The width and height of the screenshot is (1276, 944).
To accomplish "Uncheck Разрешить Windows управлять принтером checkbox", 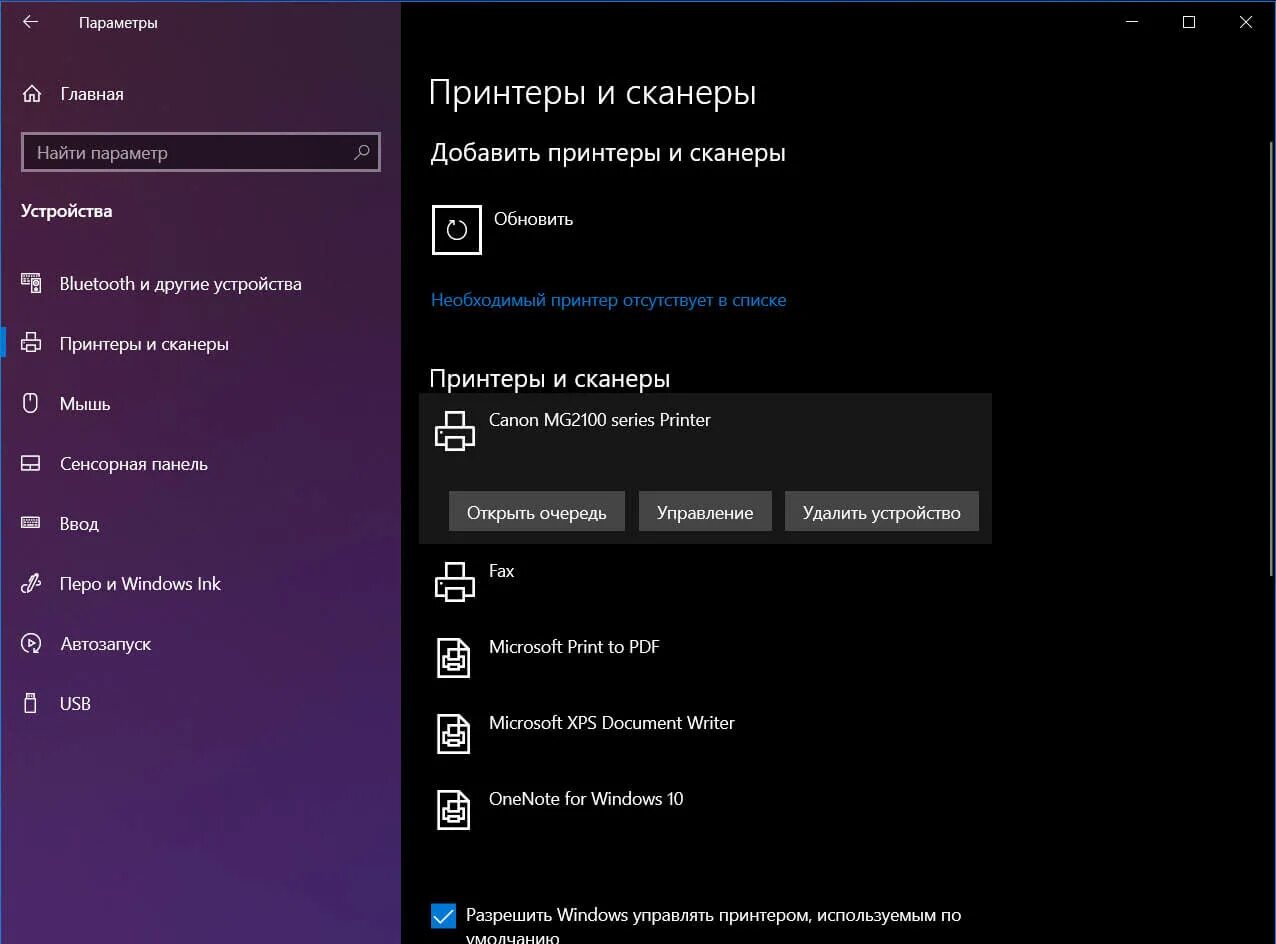I will [443, 916].
